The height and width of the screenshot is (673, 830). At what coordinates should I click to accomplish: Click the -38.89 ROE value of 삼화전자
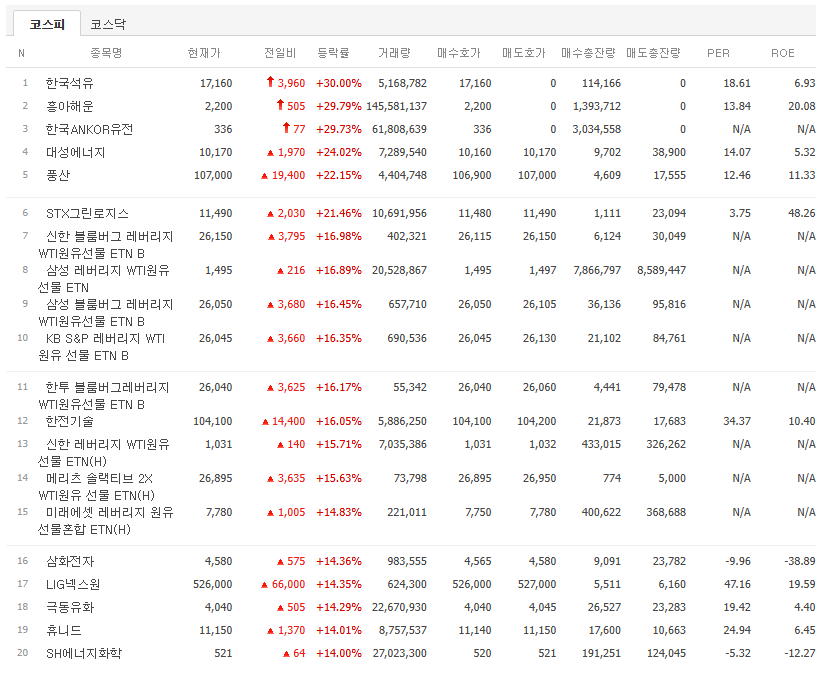(x=800, y=561)
